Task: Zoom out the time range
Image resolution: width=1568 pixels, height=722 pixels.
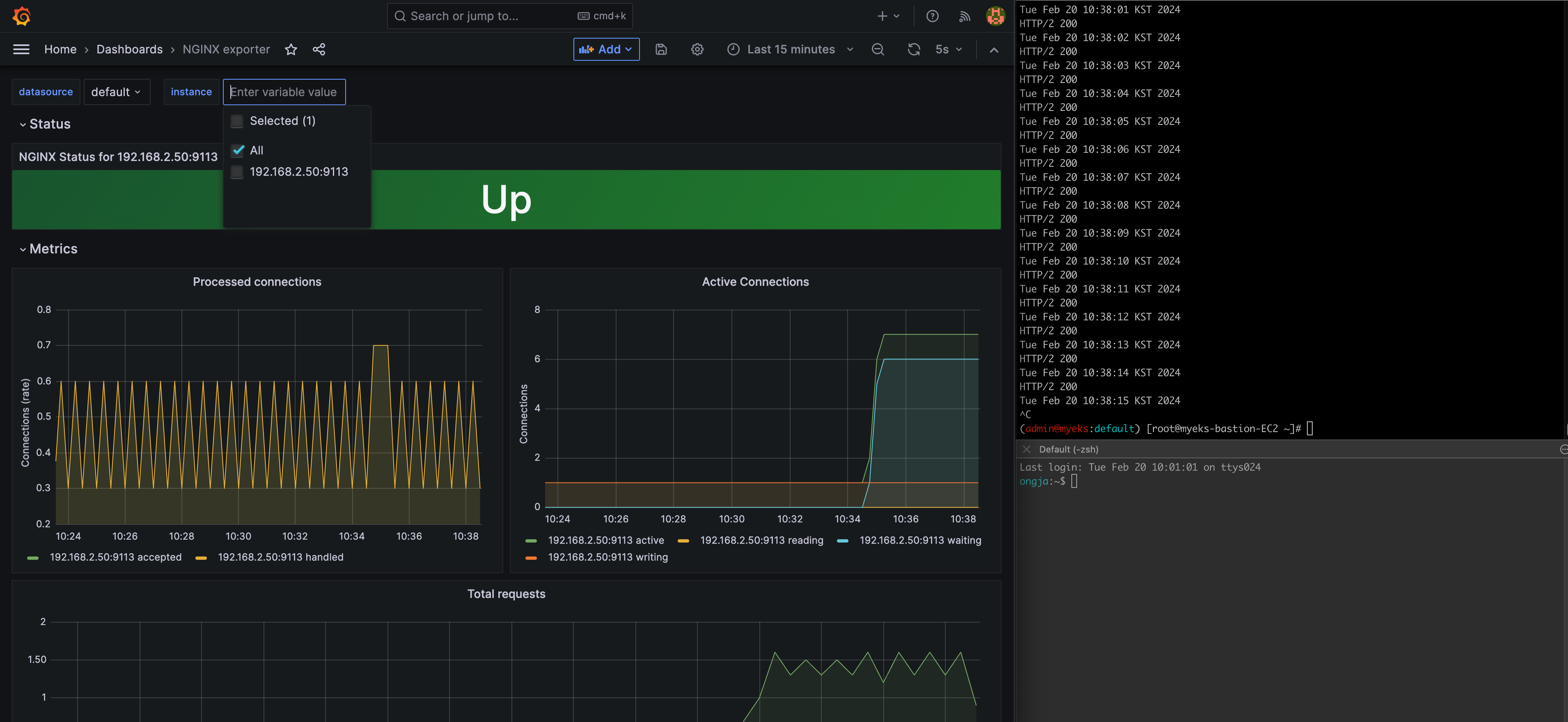Action: tap(878, 49)
